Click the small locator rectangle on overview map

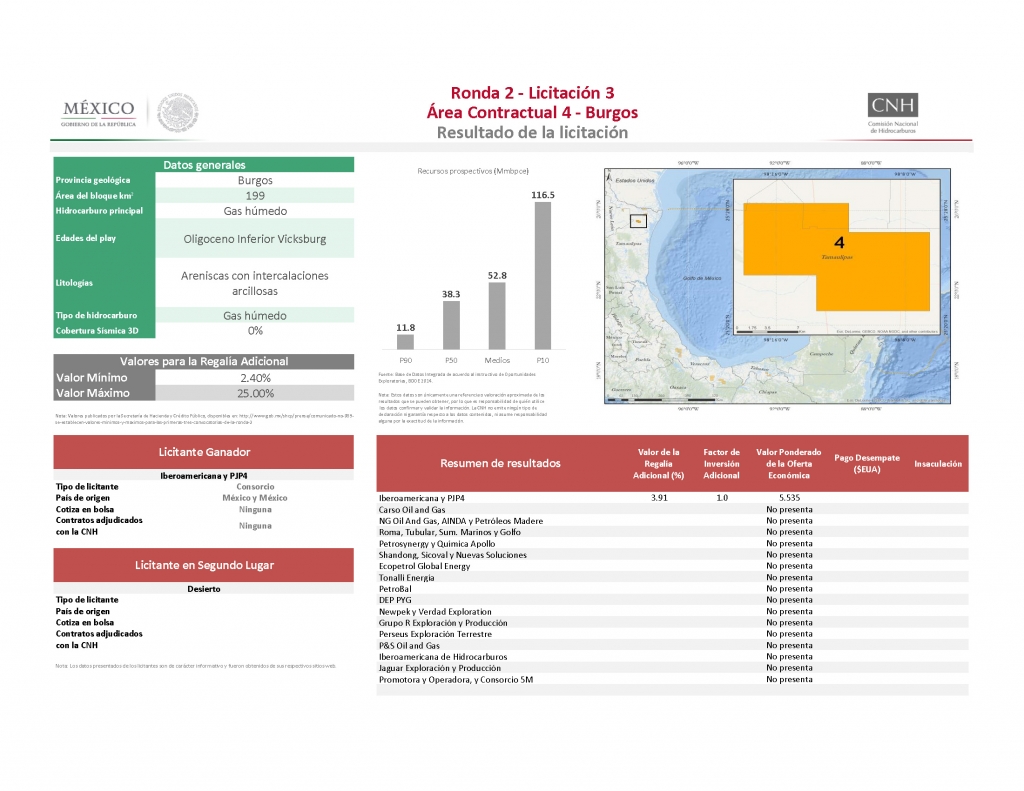639,221
